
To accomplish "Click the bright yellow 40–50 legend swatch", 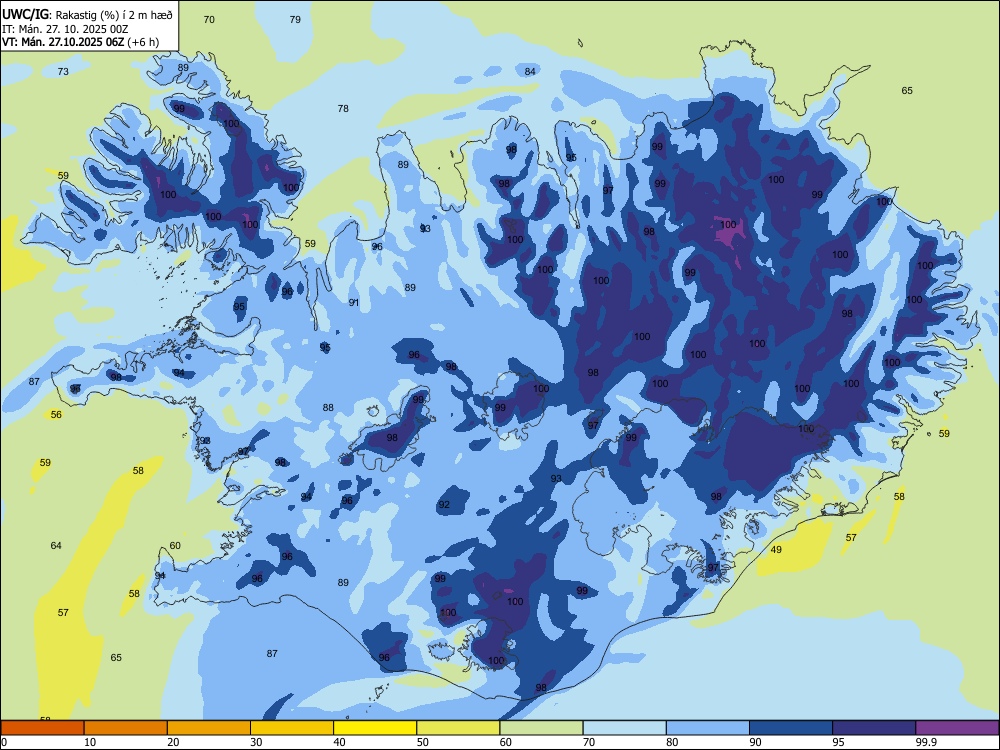I will pos(375,728).
